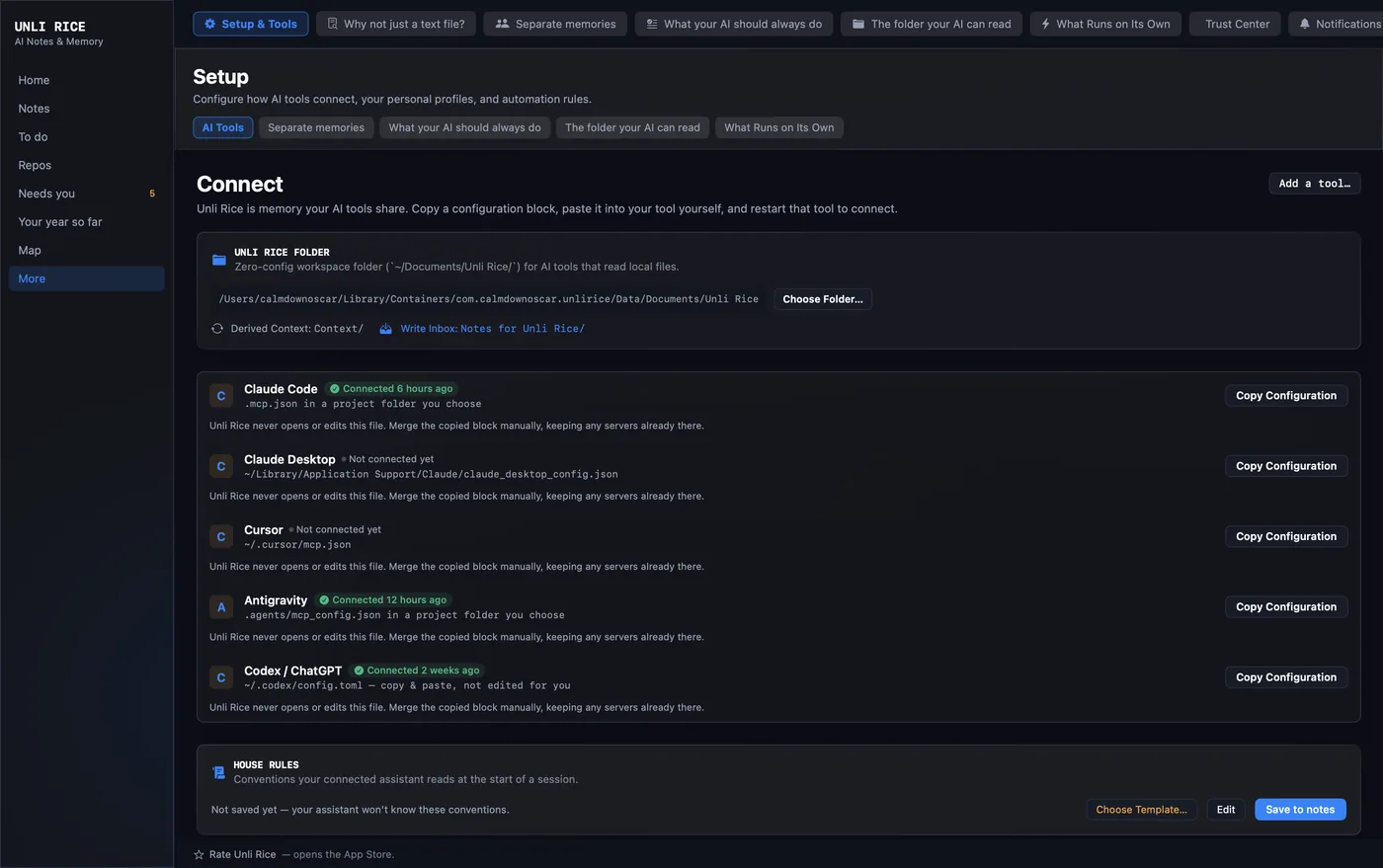Viewport: 1383px width, 868px height.
Task: Select 'What your AI should always do' sub-tab
Action: pos(464,127)
